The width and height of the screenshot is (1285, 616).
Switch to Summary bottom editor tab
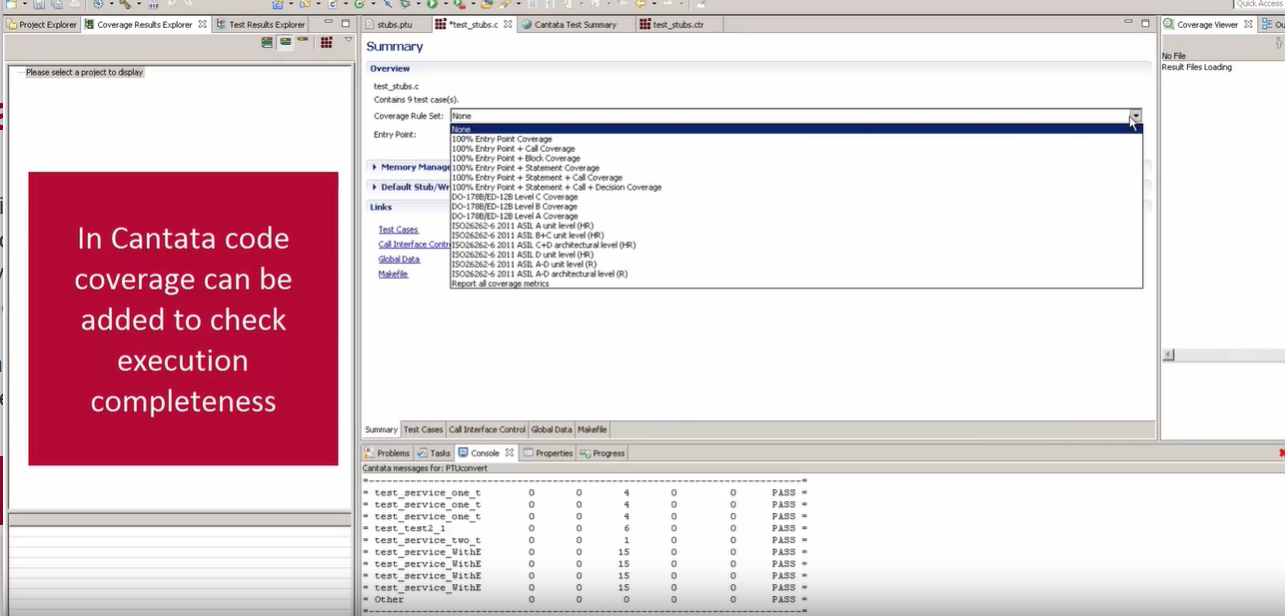click(x=381, y=430)
